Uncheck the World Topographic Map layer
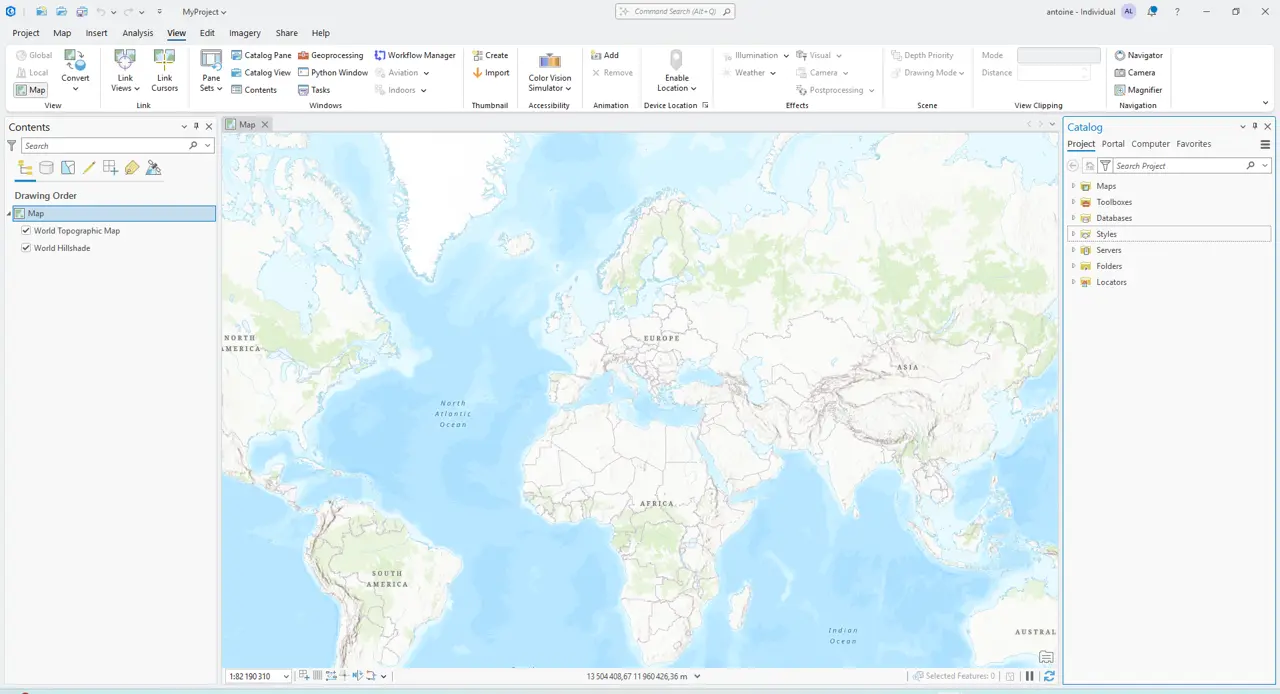Image resolution: width=1280 pixels, height=694 pixels. click(x=26, y=231)
